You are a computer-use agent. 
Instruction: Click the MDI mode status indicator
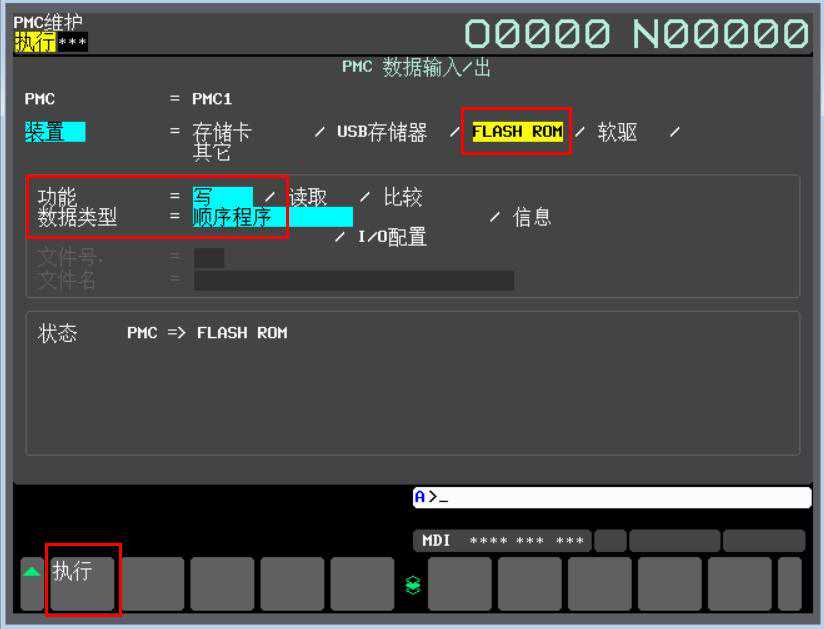tap(436, 541)
